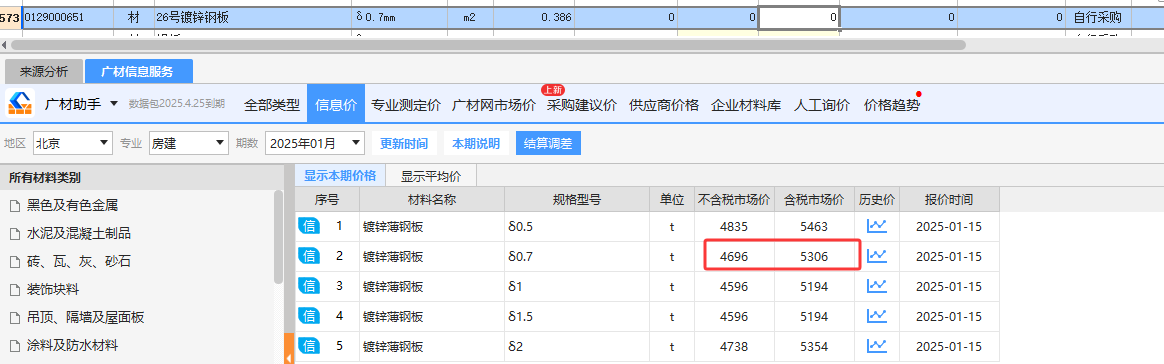
Task: Click the 信 badge on row 2
Action: 309,256
